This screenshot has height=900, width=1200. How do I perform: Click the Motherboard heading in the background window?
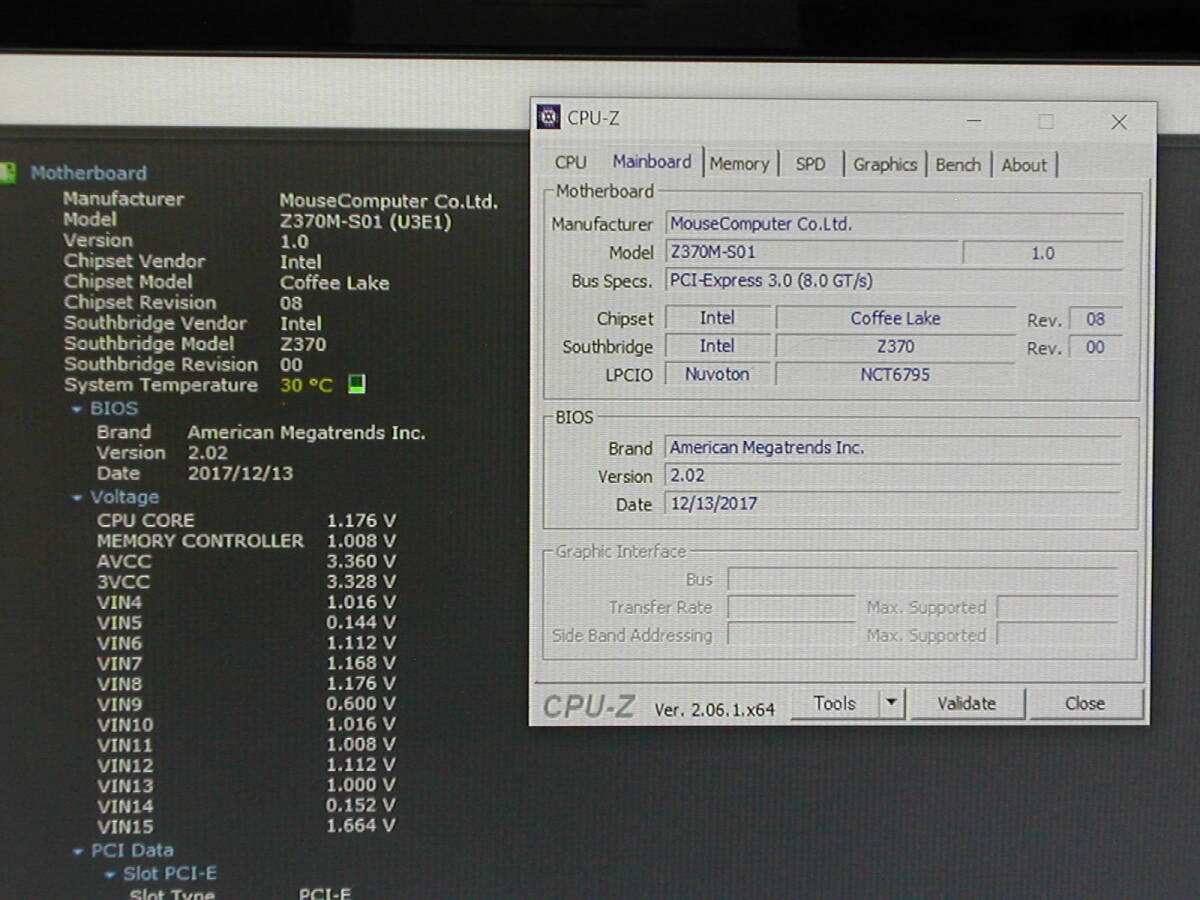click(88, 173)
